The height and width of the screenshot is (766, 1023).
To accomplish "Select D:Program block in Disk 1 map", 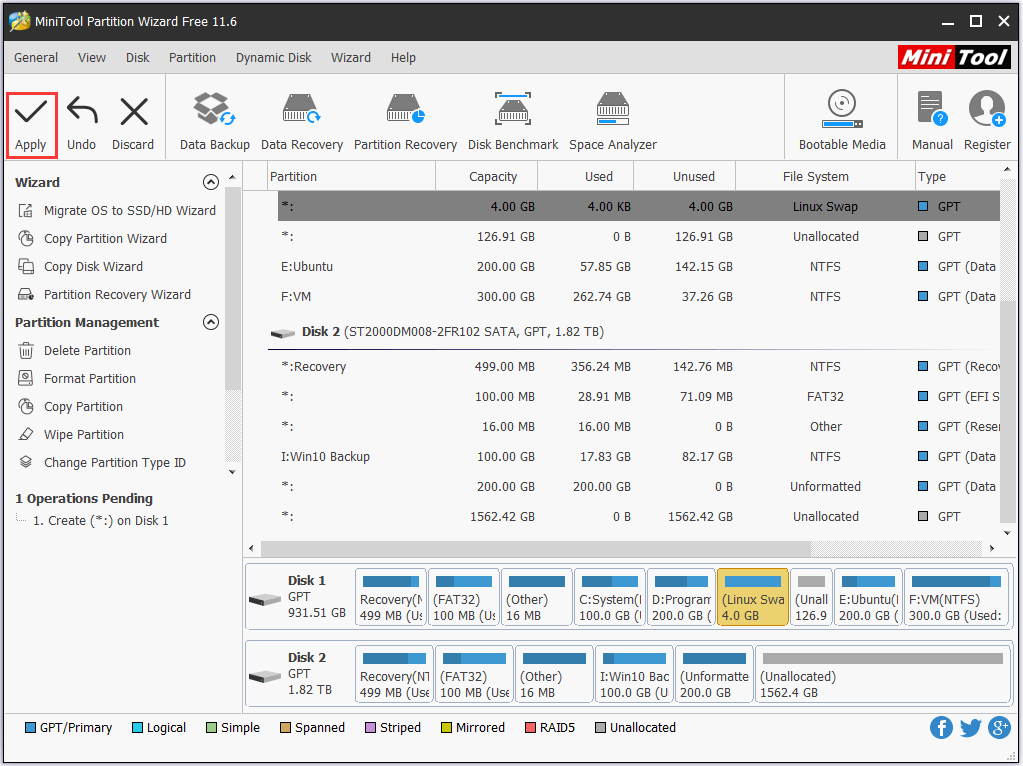I will click(681, 597).
